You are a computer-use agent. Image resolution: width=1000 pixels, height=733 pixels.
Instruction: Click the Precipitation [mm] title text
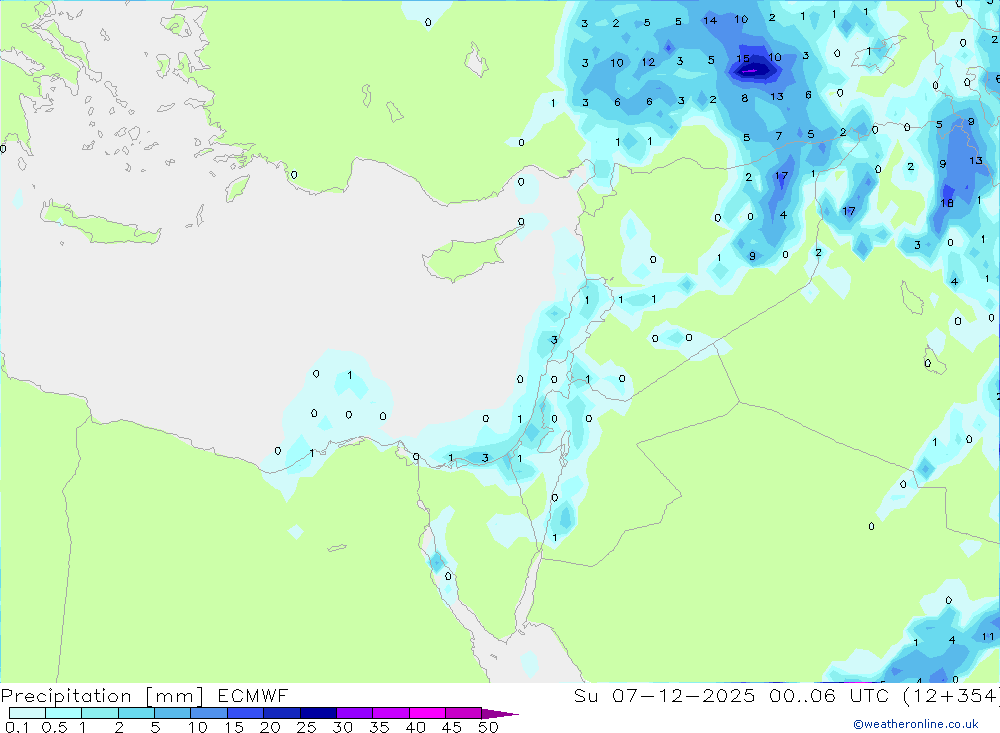click(x=102, y=696)
